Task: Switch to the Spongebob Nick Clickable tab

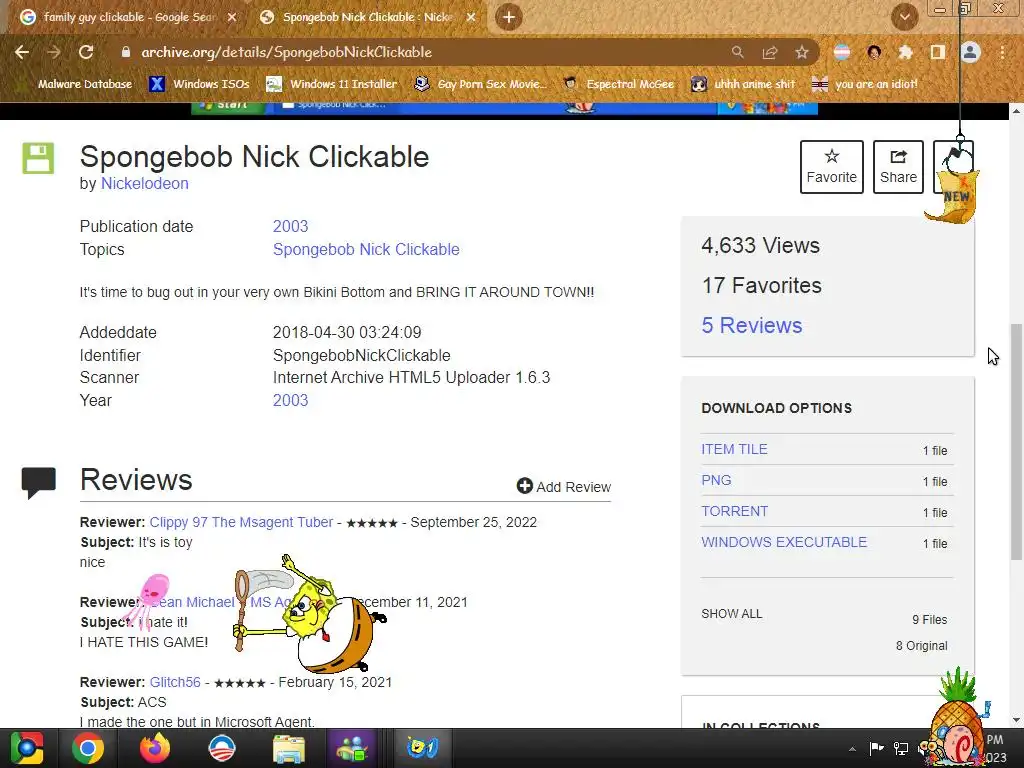Action: (x=367, y=17)
